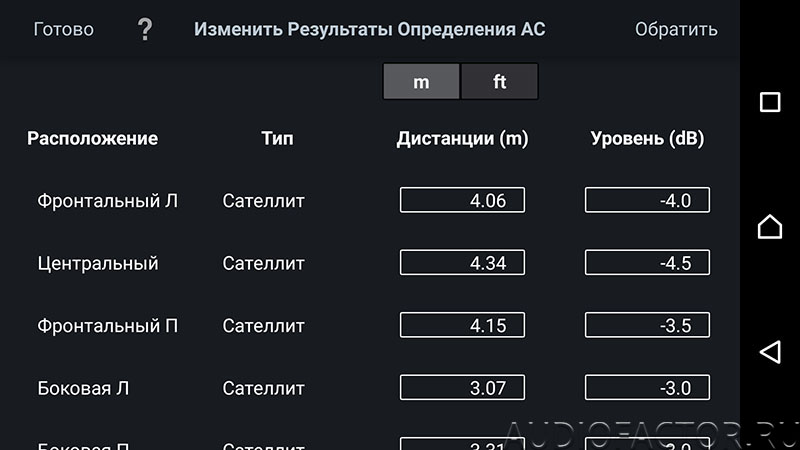Edit Фронтальный П distance field 4.15
800x450 pixels.
pos(462,325)
